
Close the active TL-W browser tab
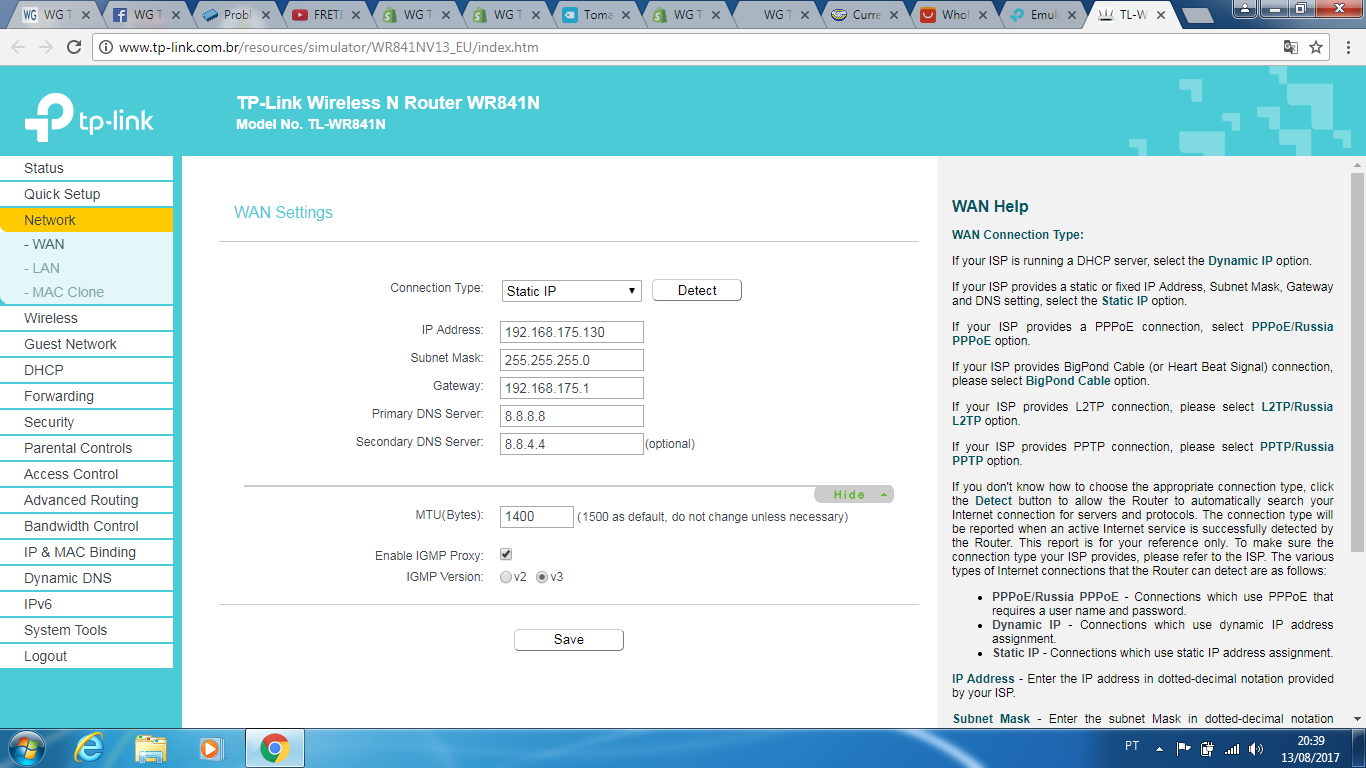tap(1162, 15)
